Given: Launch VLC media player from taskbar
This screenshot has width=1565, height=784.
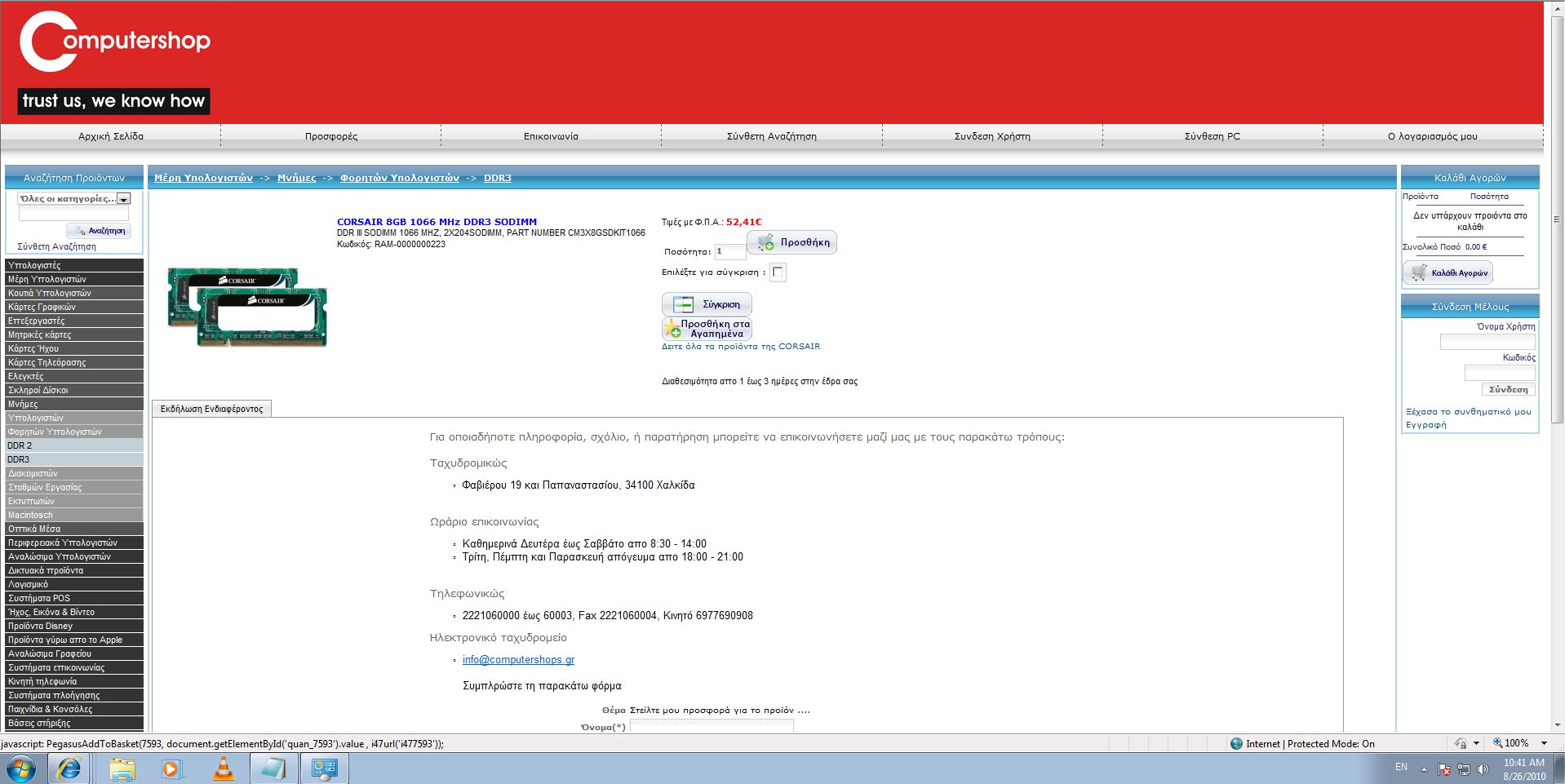Looking at the screenshot, I should [x=223, y=768].
